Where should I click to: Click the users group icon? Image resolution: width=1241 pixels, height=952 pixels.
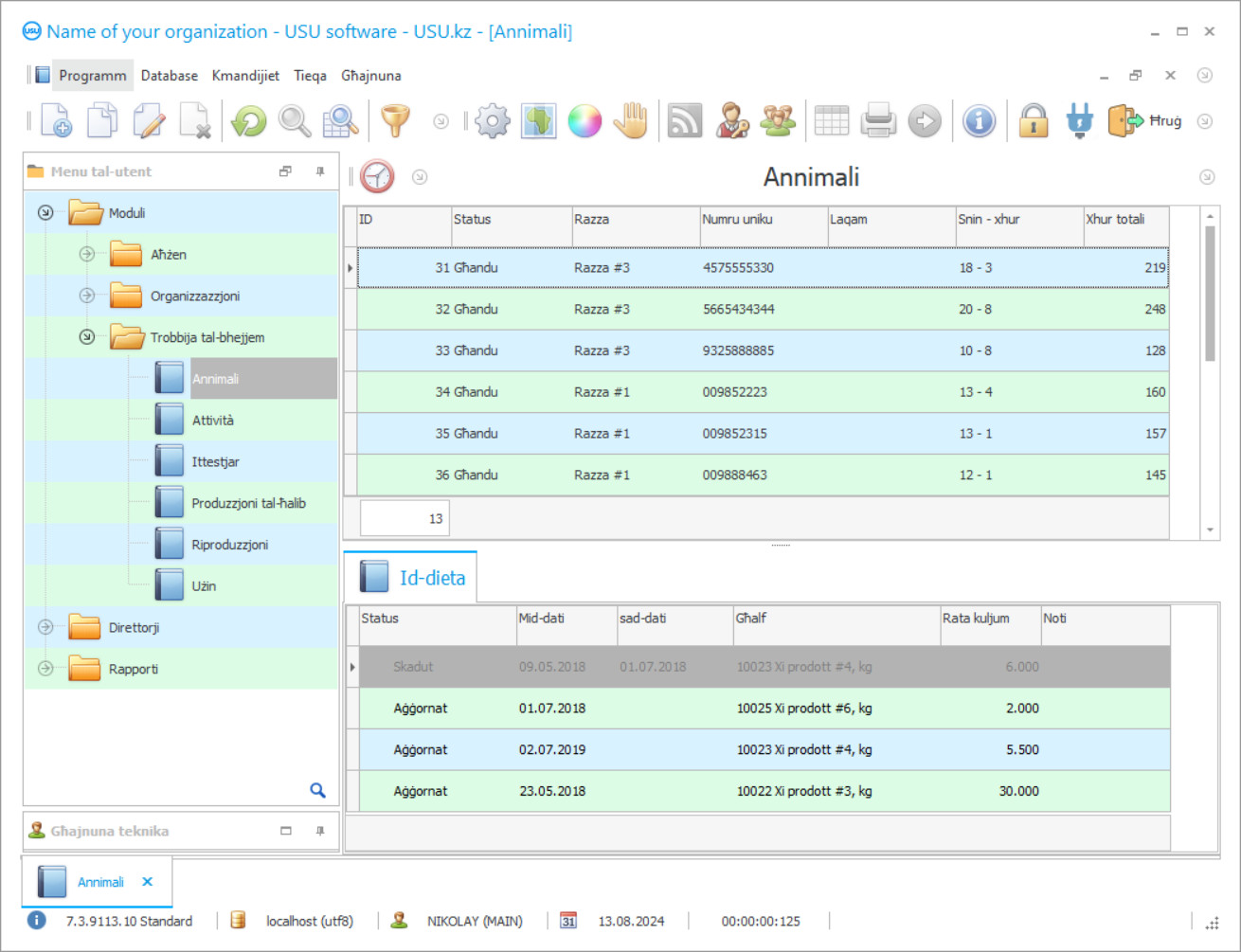[778, 121]
